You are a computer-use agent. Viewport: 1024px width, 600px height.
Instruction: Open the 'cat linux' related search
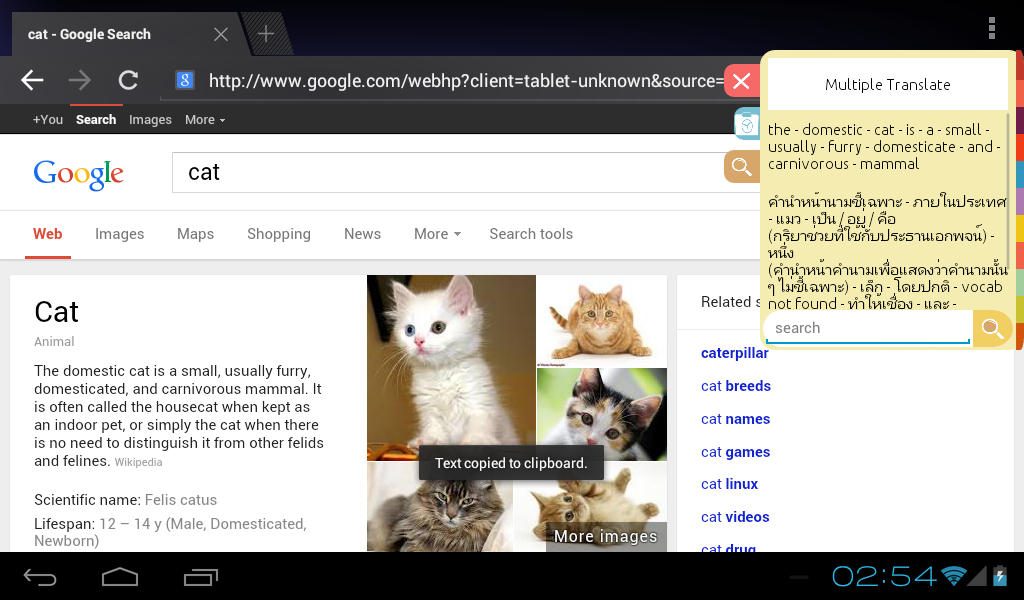click(x=729, y=484)
